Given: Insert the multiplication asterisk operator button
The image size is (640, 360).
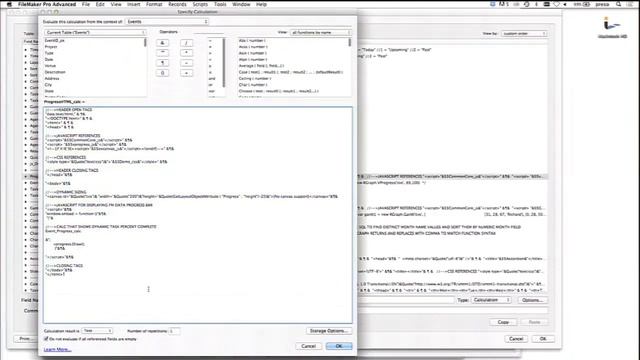Looking at the screenshot, I should pyautogui.click(x=186, y=53).
